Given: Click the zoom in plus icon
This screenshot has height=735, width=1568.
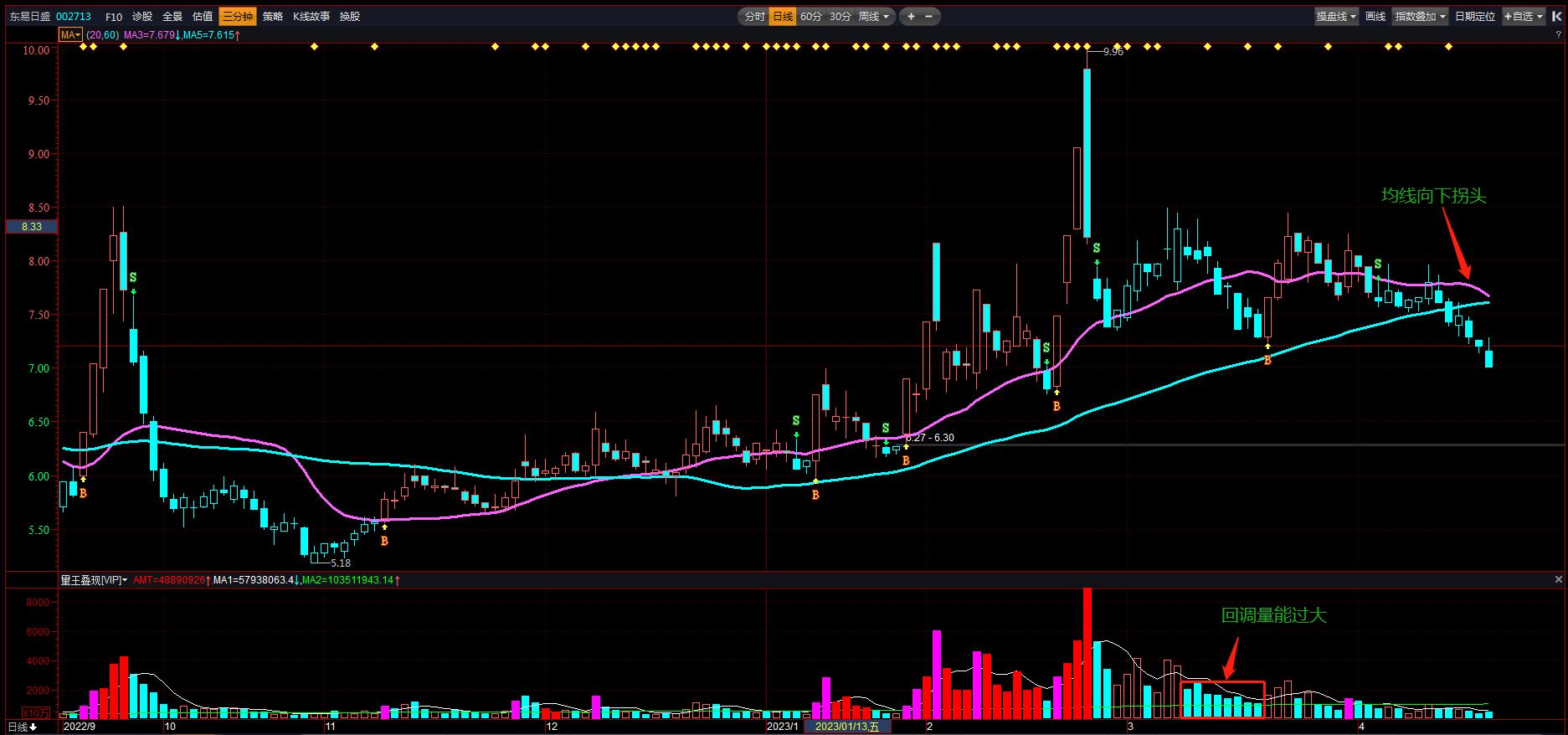Looking at the screenshot, I should pos(911,17).
